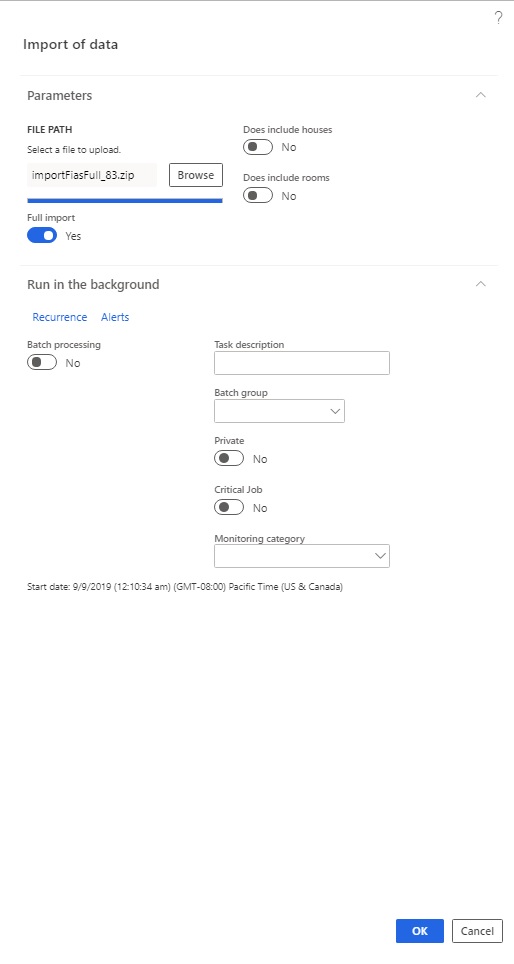Open the Batch group dropdown arrow

[x=336, y=411]
